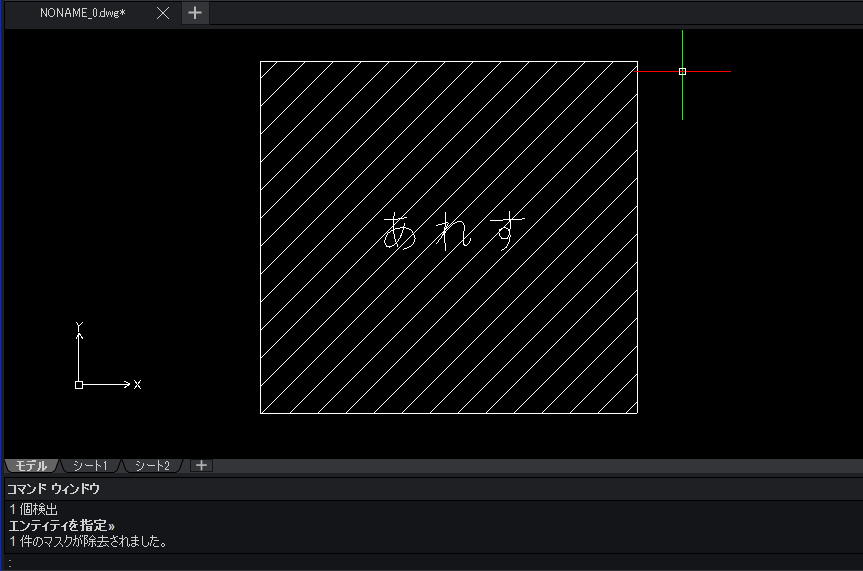Select the す character in the drawing
863x571 pixels.
507,230
